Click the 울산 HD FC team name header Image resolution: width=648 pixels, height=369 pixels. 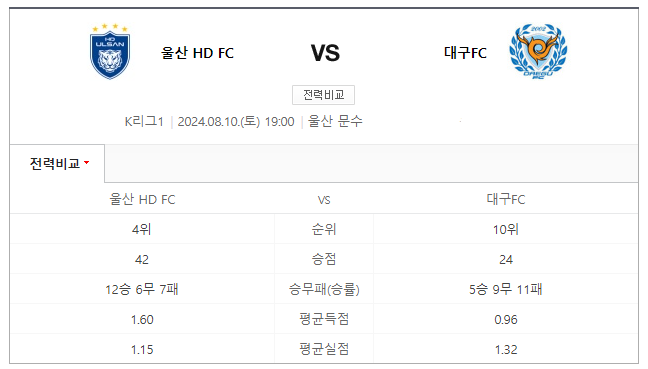(x=197, y=53)
